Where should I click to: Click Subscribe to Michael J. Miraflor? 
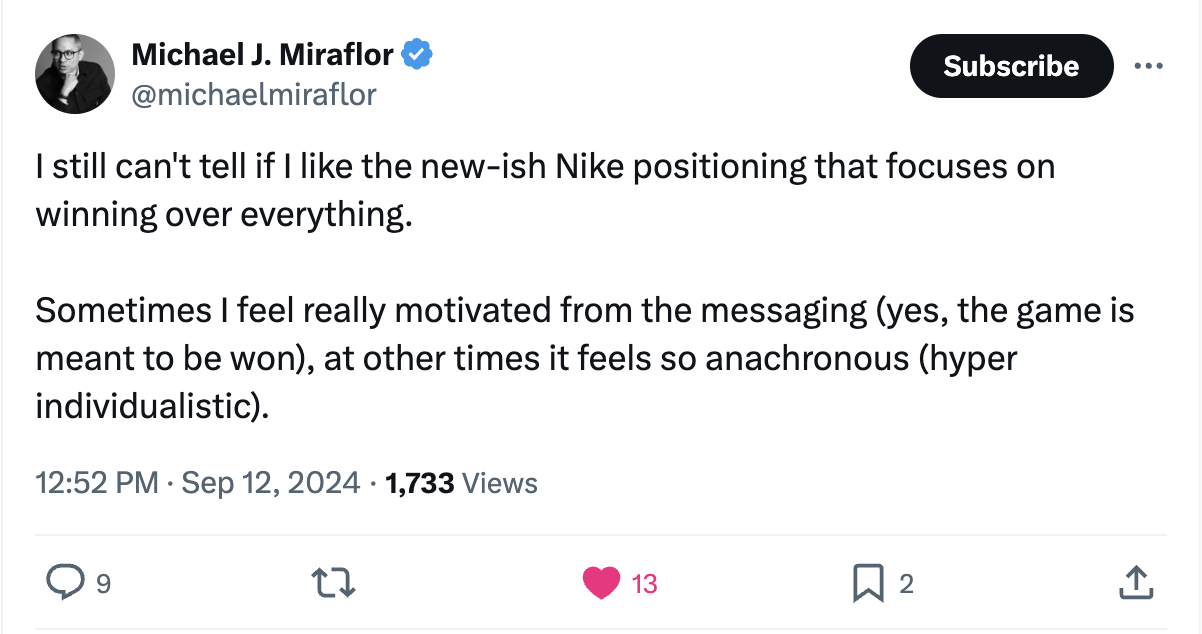[1010, 66]
